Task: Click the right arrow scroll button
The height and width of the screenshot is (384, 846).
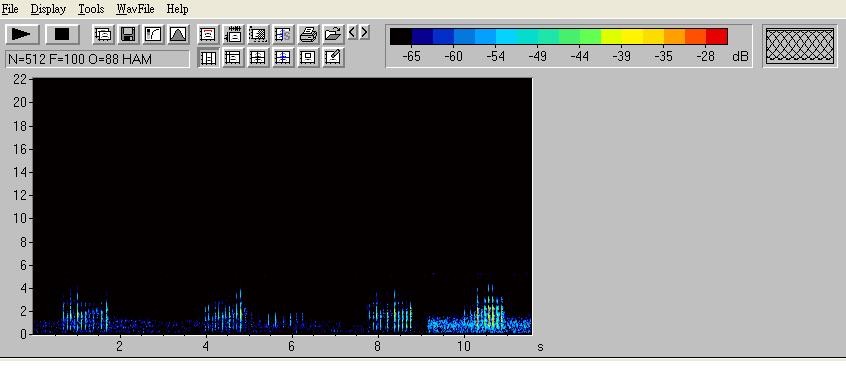Action: pyautogui.click(x=365, y=32)
